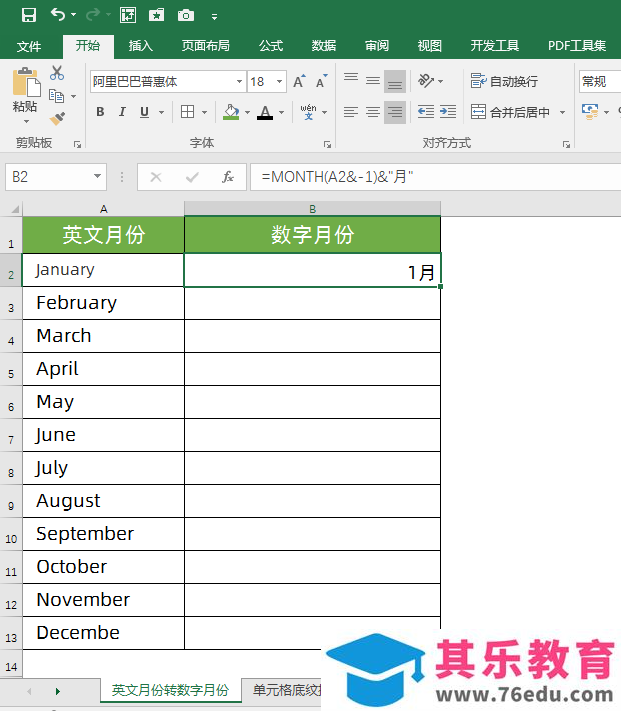Confirm formula entry with checkmark icon
Image resolution: width=621 pixels, height=711 pixels.
point(192,177)
